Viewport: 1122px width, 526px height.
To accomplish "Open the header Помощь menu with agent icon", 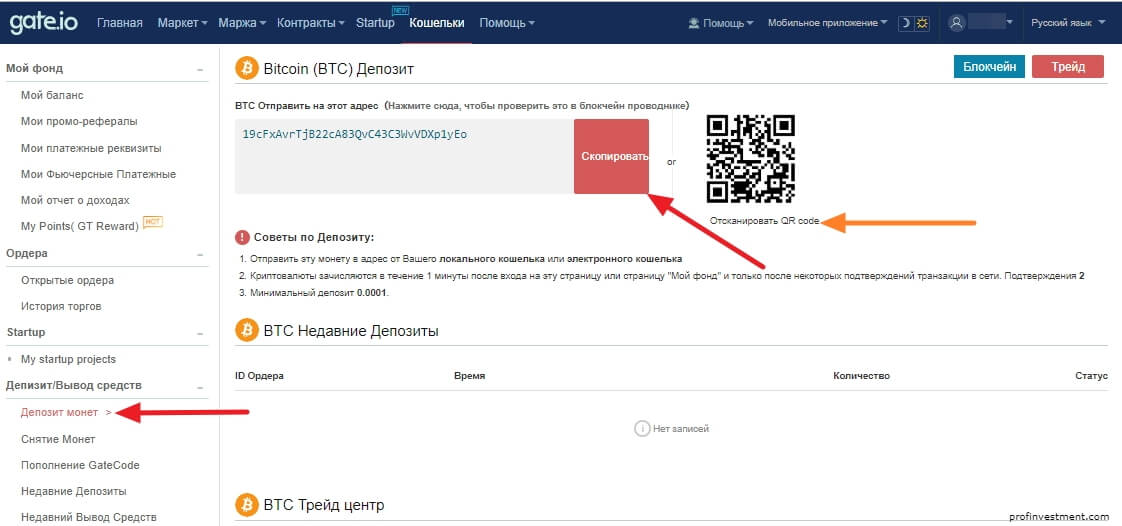I will click(x=721, y=23).
